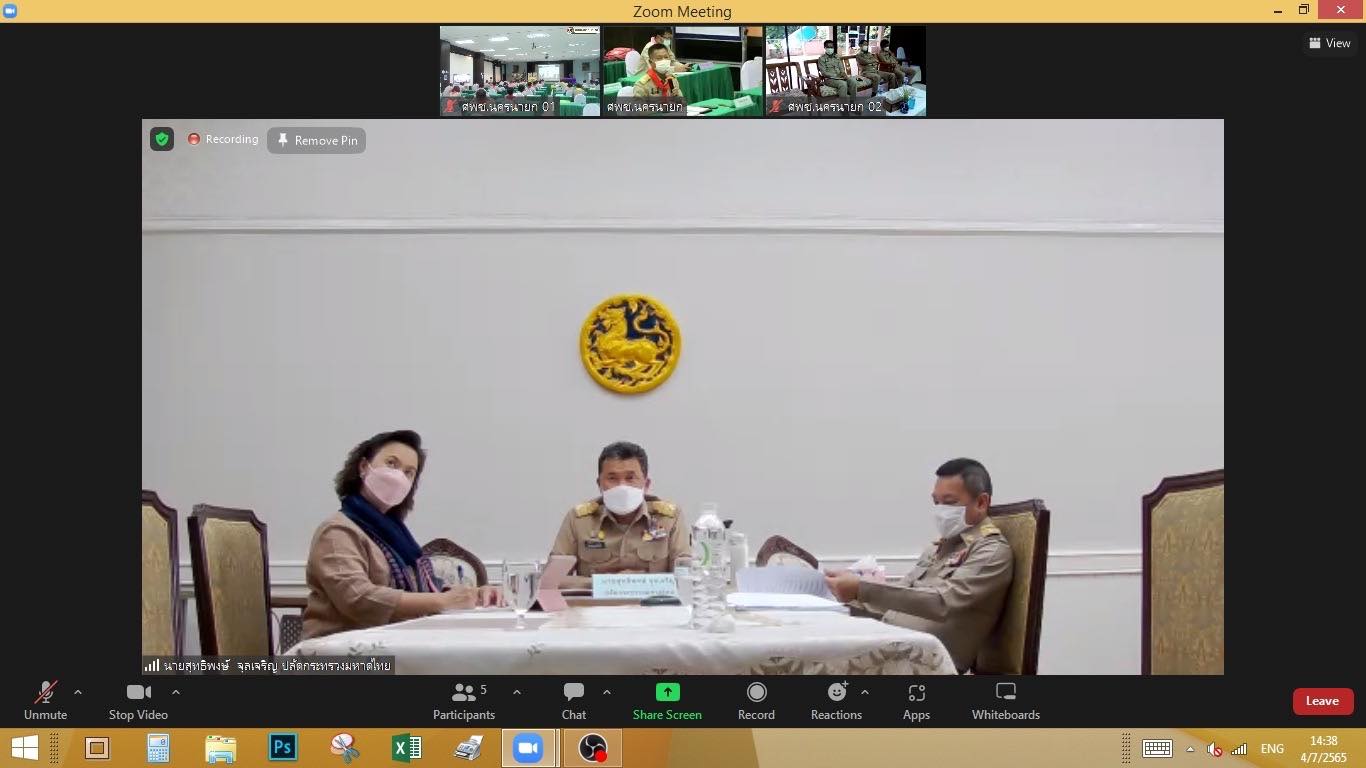Expand video options arrow next to Stop Video
This screenshot has height=768, width=1366.
[176, 692]
